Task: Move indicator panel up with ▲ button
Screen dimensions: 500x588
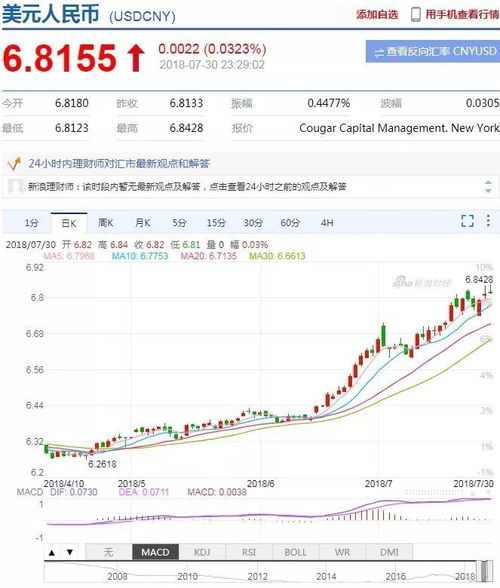Action: 52,552
